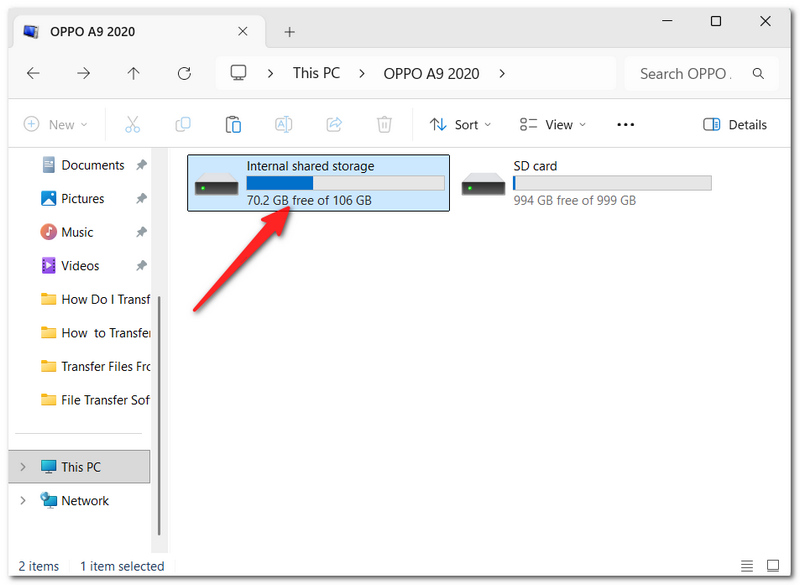
Task: Click the monitor icon in address bar
Action: (x=238, y=73)
